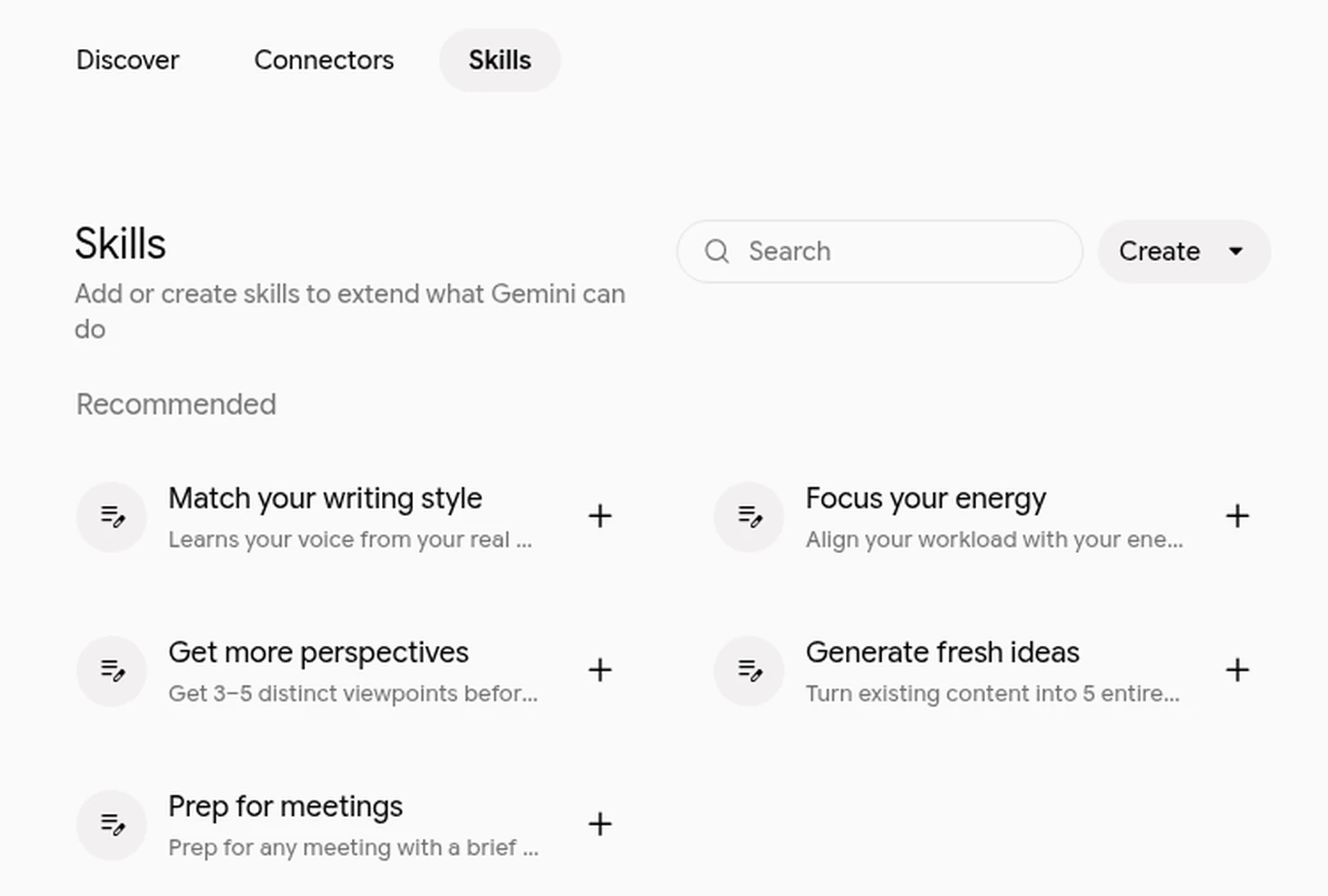Open the Get more perspectives description text
Image resolution: width=1328 pixels, height=896 pixels.
pos(353,693)
